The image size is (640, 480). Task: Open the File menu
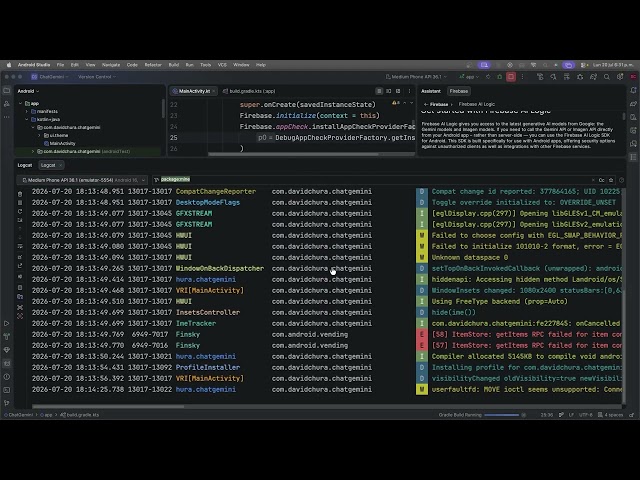60,65
